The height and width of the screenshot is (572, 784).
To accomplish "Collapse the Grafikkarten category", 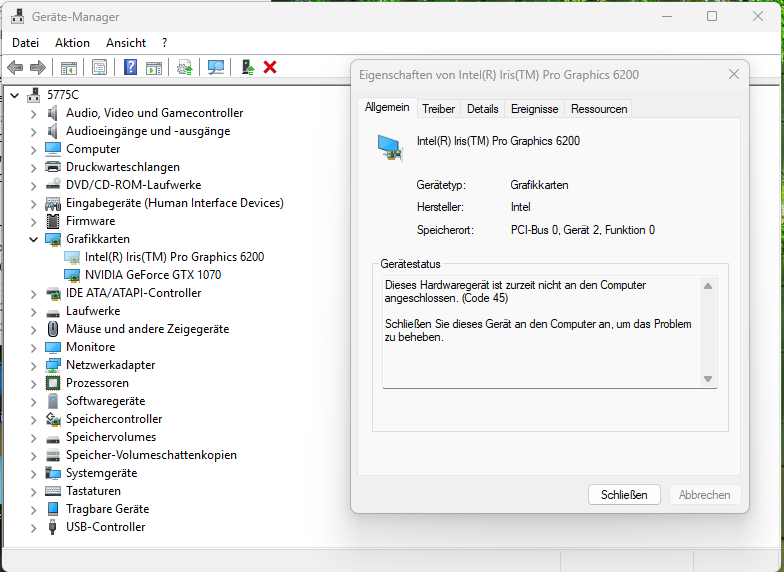I will tap(34, 239).
